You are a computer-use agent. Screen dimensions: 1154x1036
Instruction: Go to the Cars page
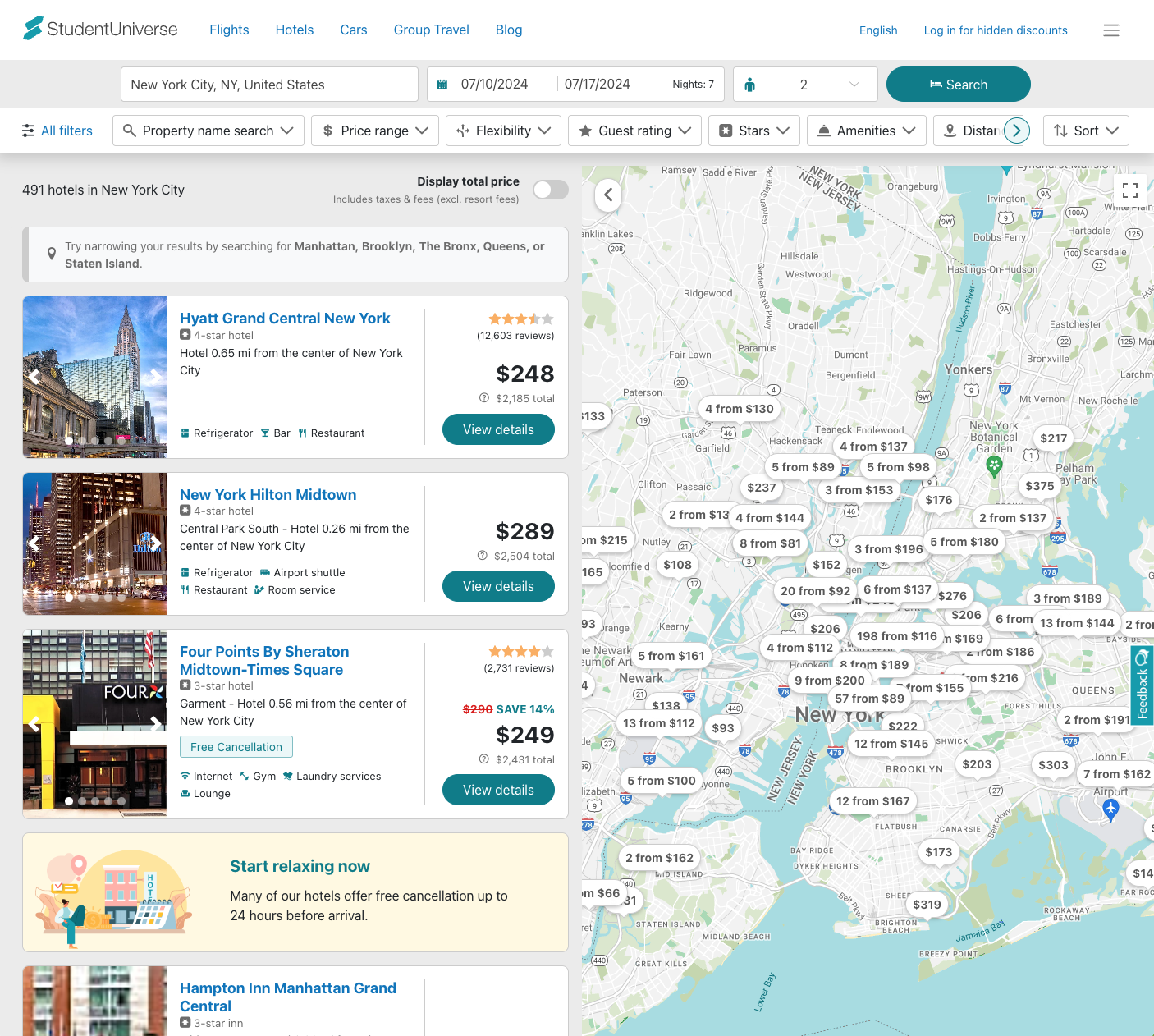pos(354,30)
